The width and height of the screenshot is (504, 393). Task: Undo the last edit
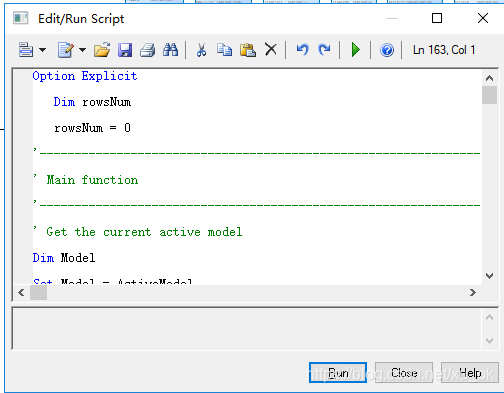[303, 50]
